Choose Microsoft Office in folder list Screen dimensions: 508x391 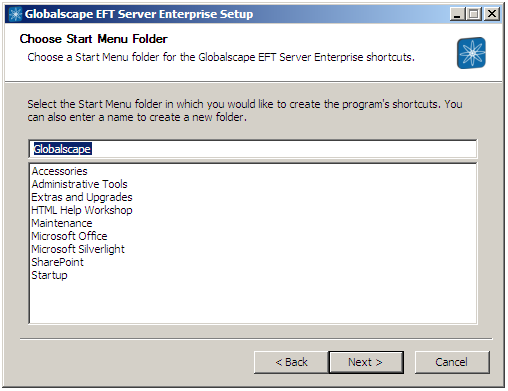[69, 236]
